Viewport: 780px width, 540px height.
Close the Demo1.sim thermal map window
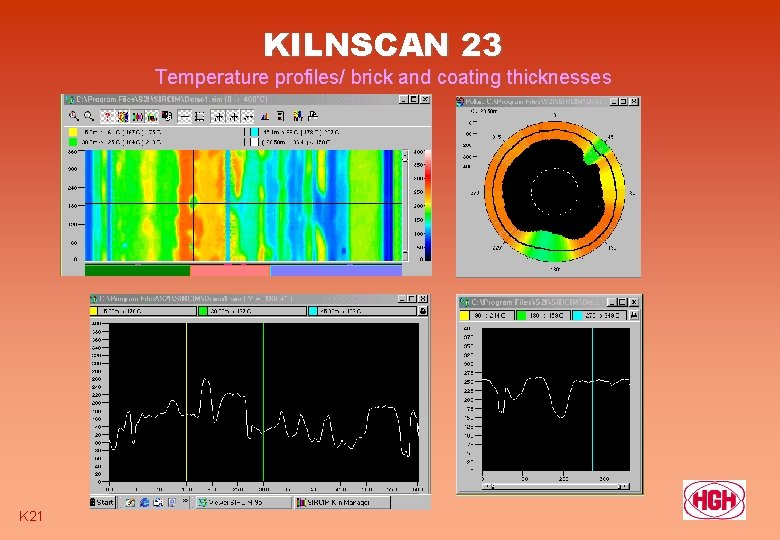coord(425,99)
